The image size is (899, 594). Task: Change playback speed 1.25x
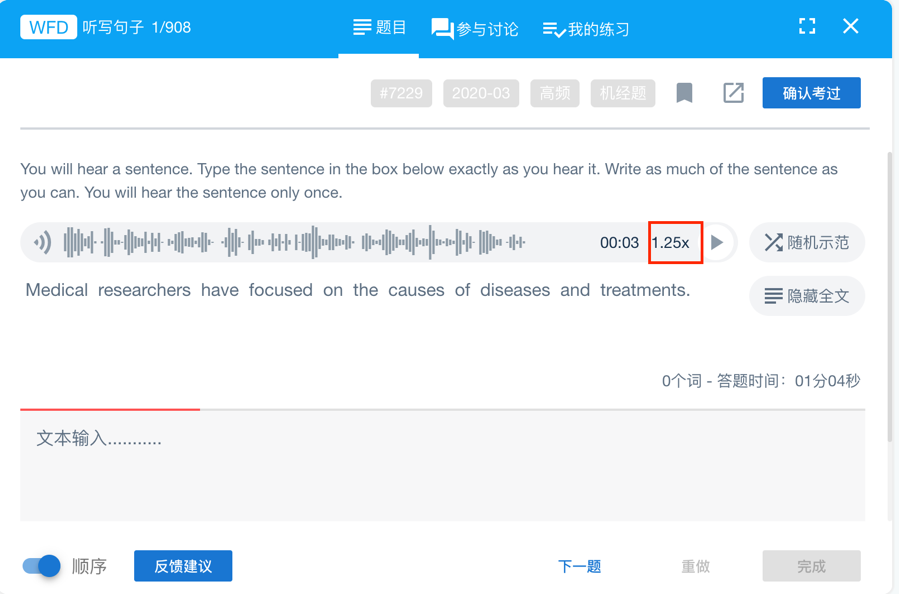(x=671, y=243)
